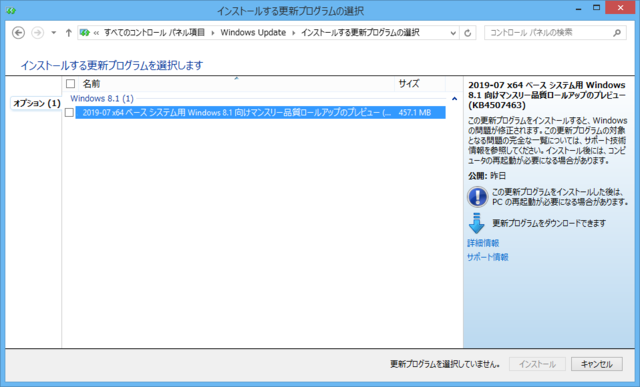Go up one level with the Up arrow
This screenshot has width=640, height=387.
coord(69,33)
